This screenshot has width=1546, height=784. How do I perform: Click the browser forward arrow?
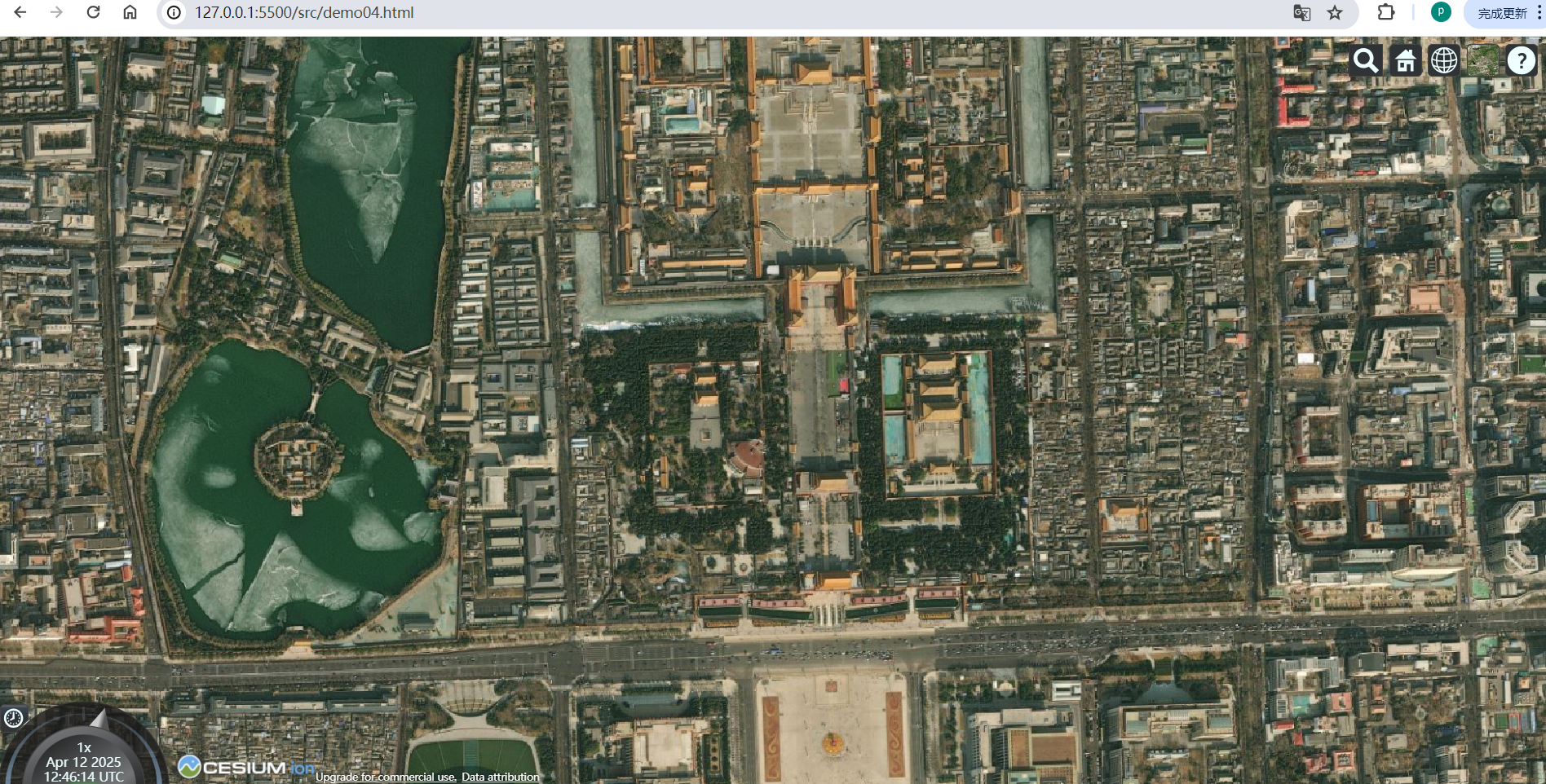[56, 12]
